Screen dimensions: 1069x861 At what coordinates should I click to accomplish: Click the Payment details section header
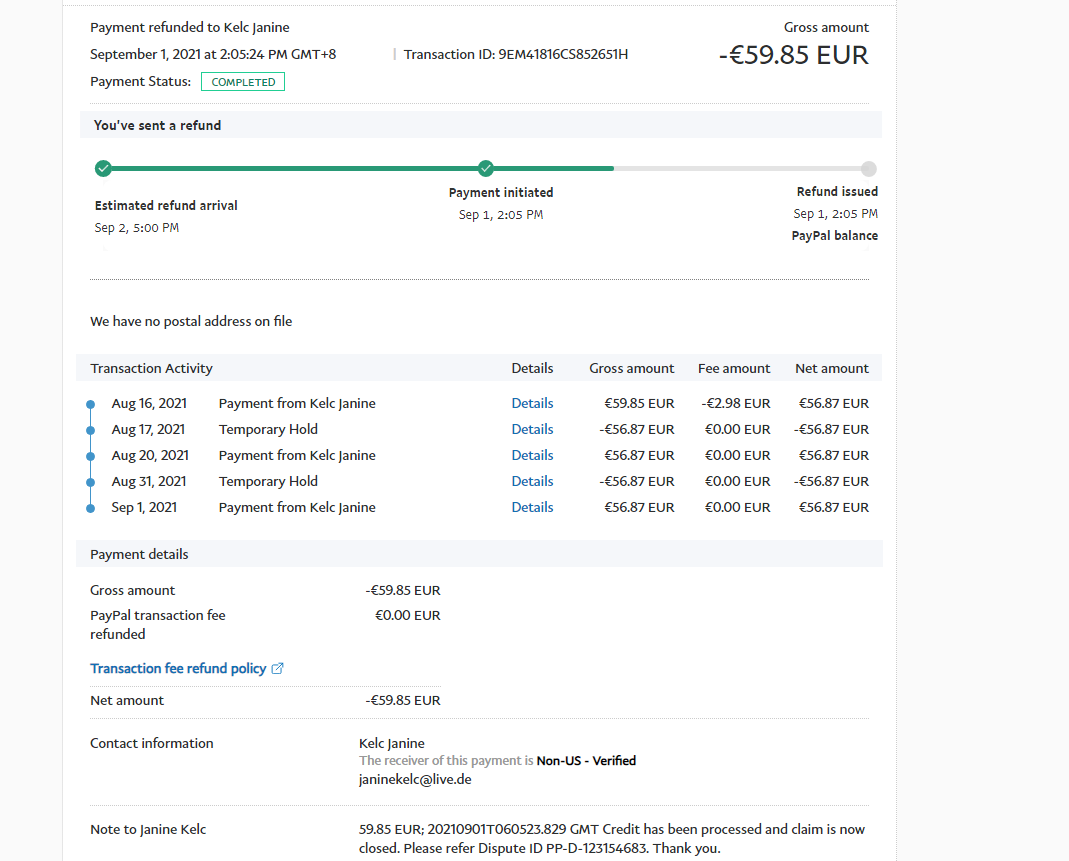[x=139, y=554]
